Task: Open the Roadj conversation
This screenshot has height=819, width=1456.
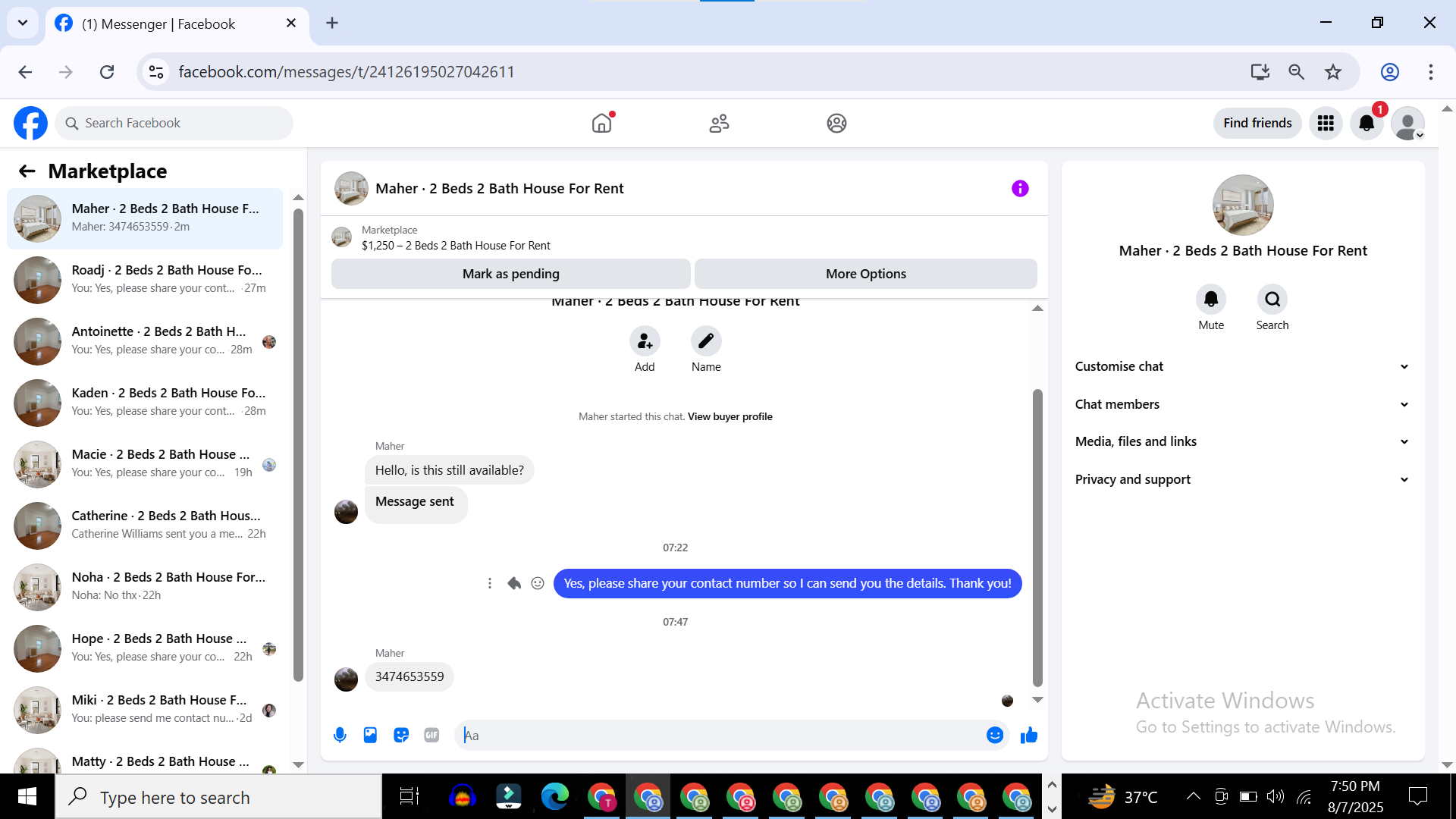Action: point(145,279)
